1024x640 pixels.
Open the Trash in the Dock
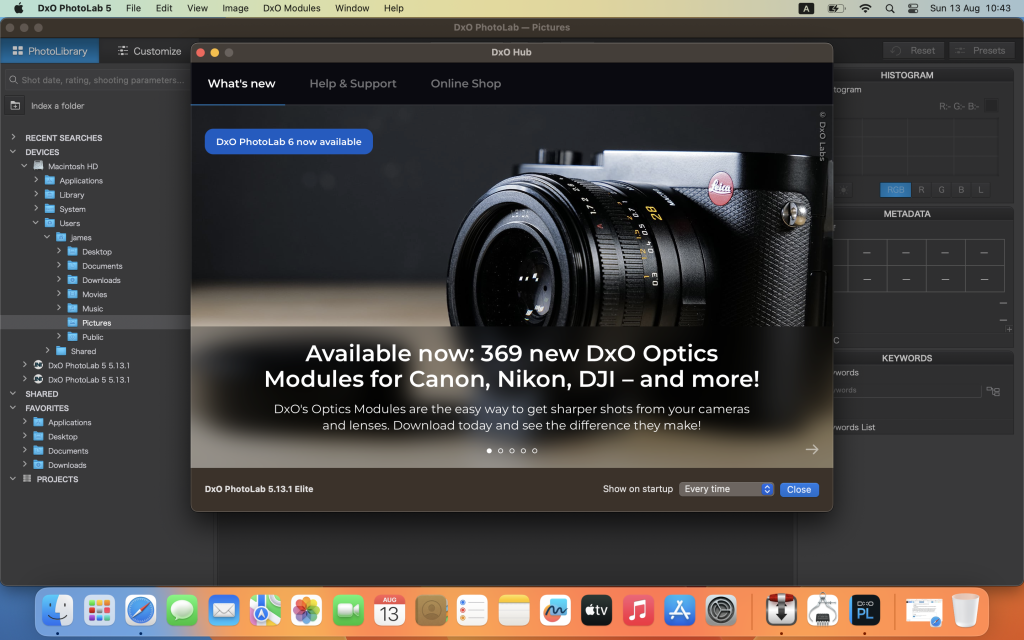click(x=965, y=611)
